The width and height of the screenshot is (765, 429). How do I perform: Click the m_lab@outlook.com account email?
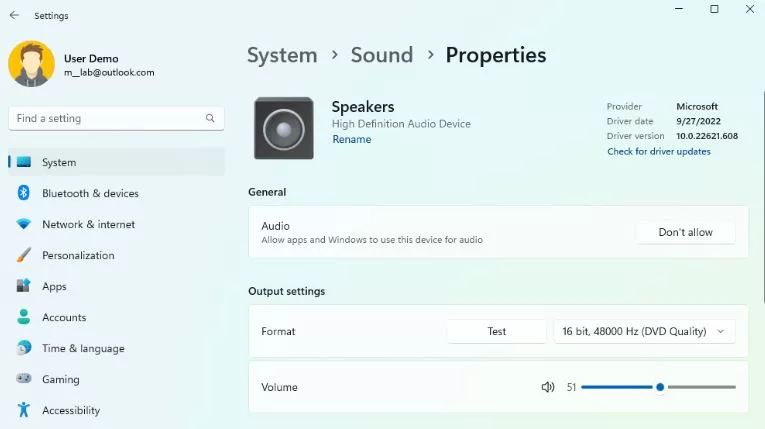click(x=109, y=72)
